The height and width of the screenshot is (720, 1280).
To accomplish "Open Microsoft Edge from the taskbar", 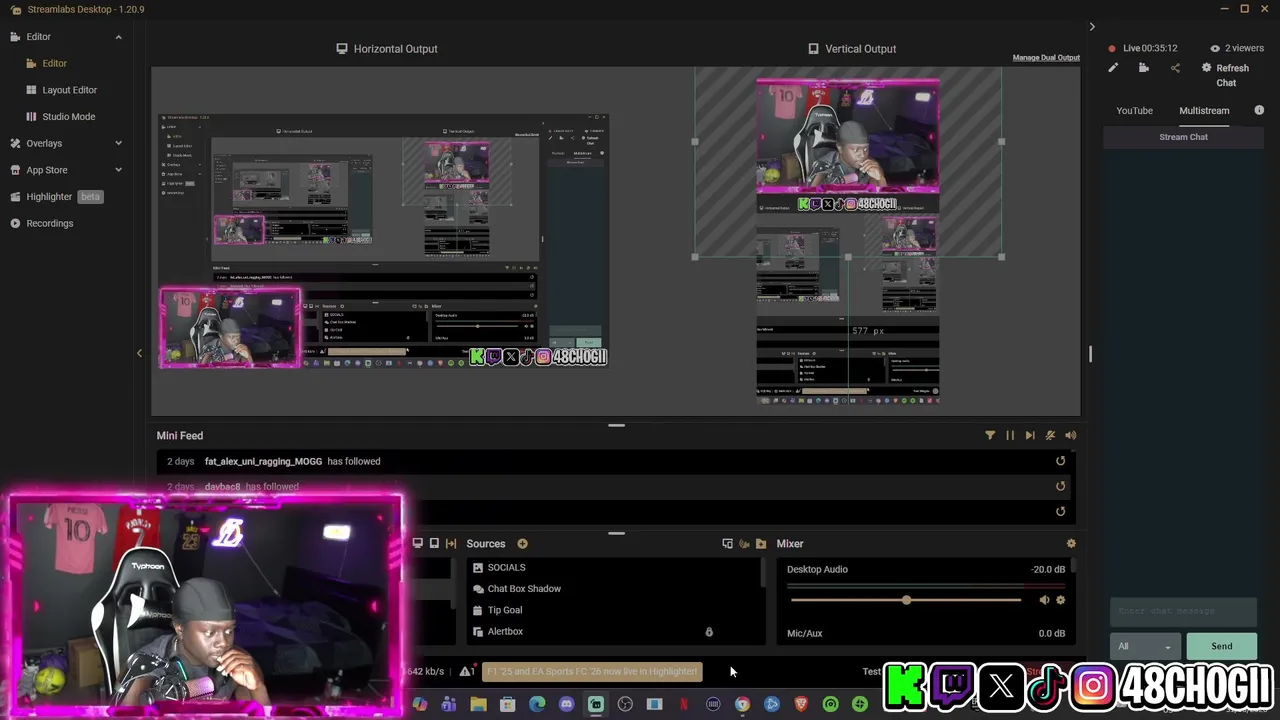I will point(537,705).
